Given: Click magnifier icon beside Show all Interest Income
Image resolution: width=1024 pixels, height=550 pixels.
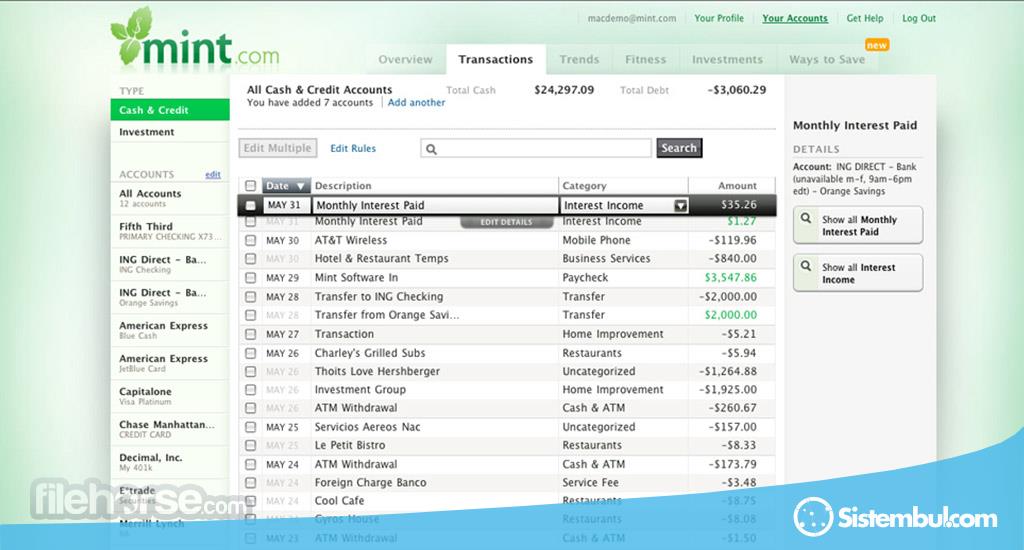Looking at the screenshot, I should (x=806, y=266).
